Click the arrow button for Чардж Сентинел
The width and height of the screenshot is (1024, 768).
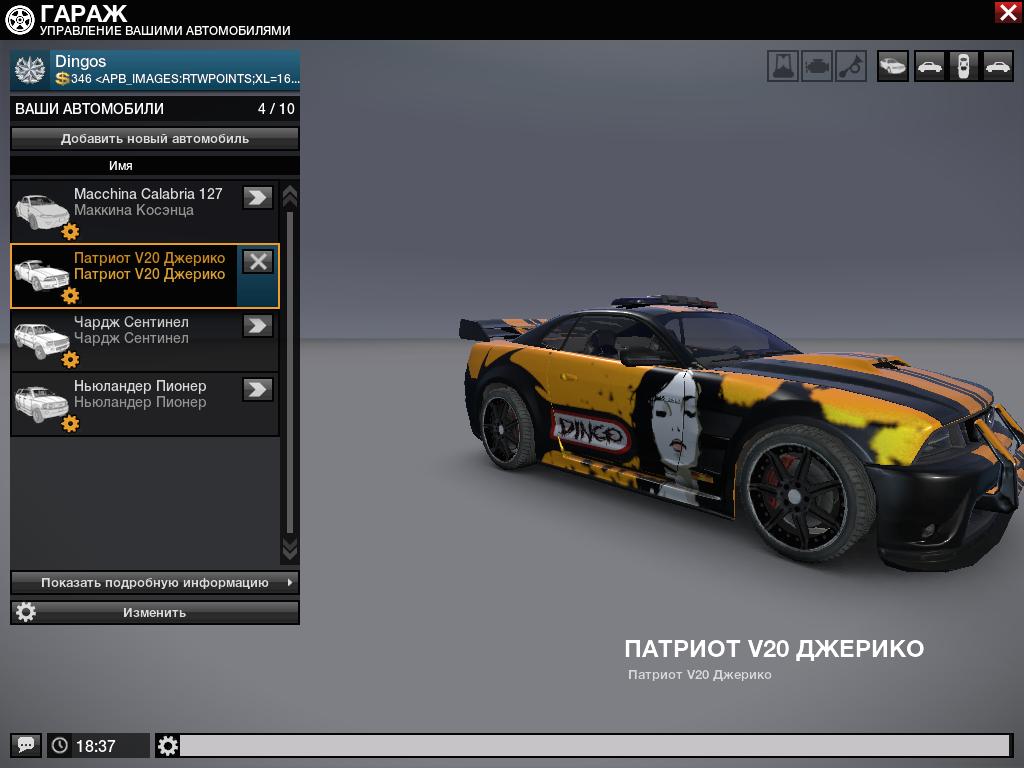[258, 325]
